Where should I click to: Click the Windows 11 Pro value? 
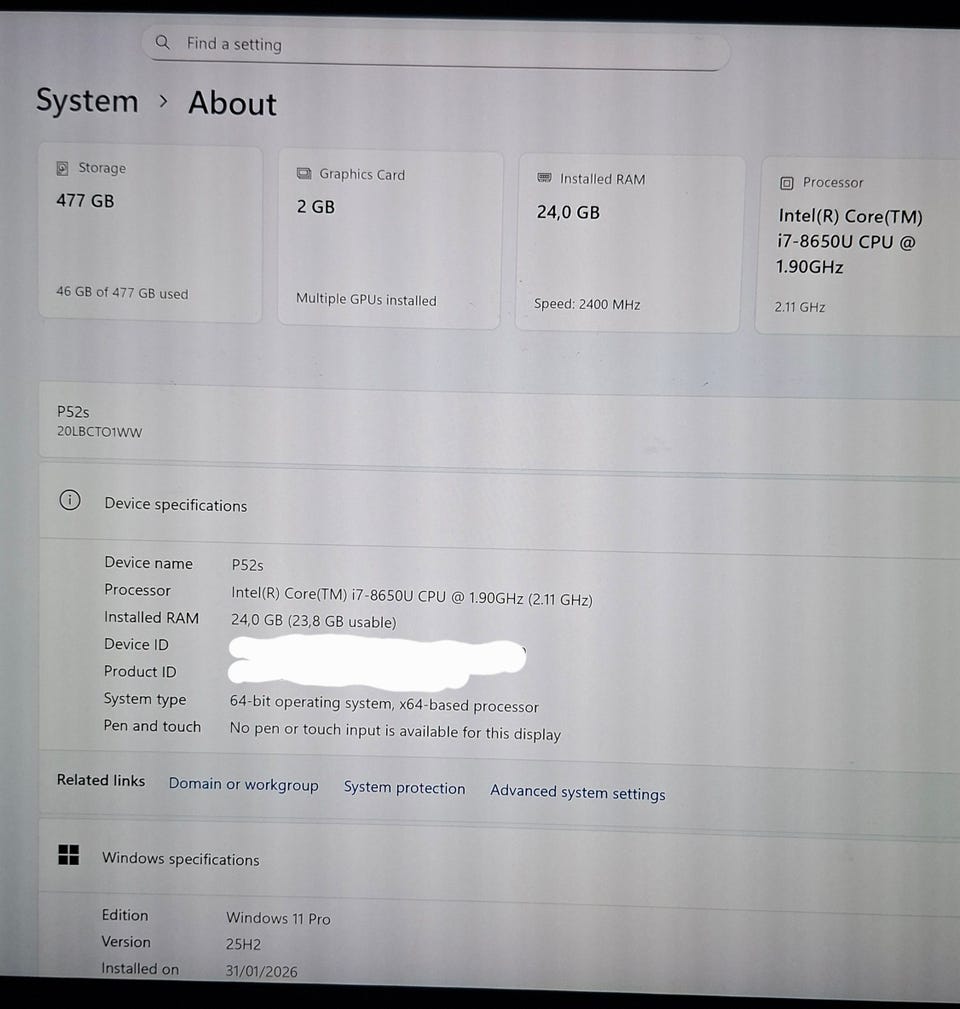pyautogui.click(x=278, y=918)
